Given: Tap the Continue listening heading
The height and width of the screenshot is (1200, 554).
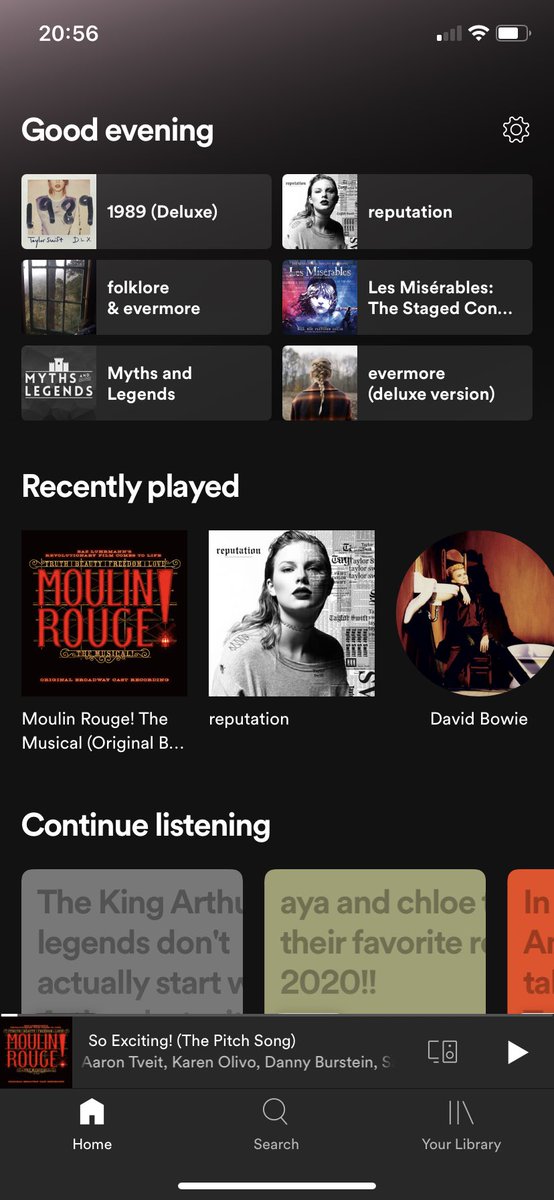Looking at the screenshot, I should click(x=146, y=825).
